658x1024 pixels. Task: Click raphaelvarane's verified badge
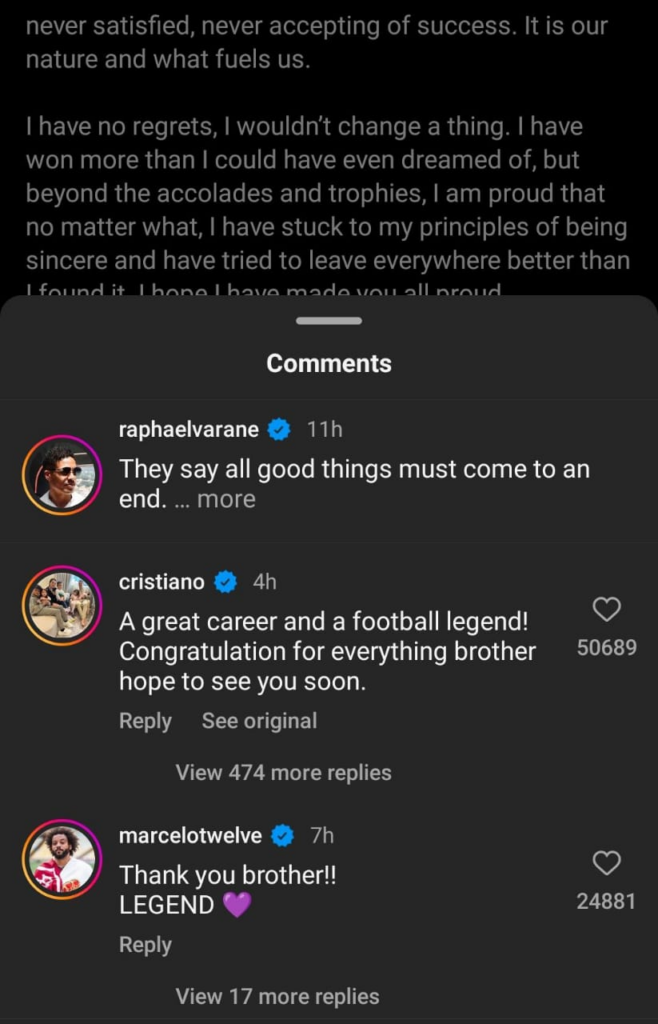click(279, 430)
